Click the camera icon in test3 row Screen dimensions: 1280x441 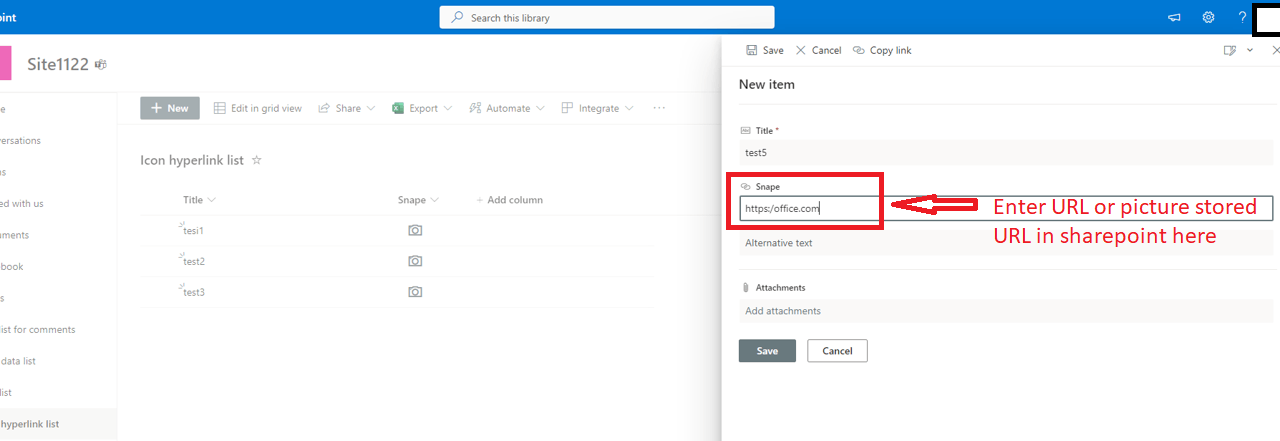pos(415,292)
